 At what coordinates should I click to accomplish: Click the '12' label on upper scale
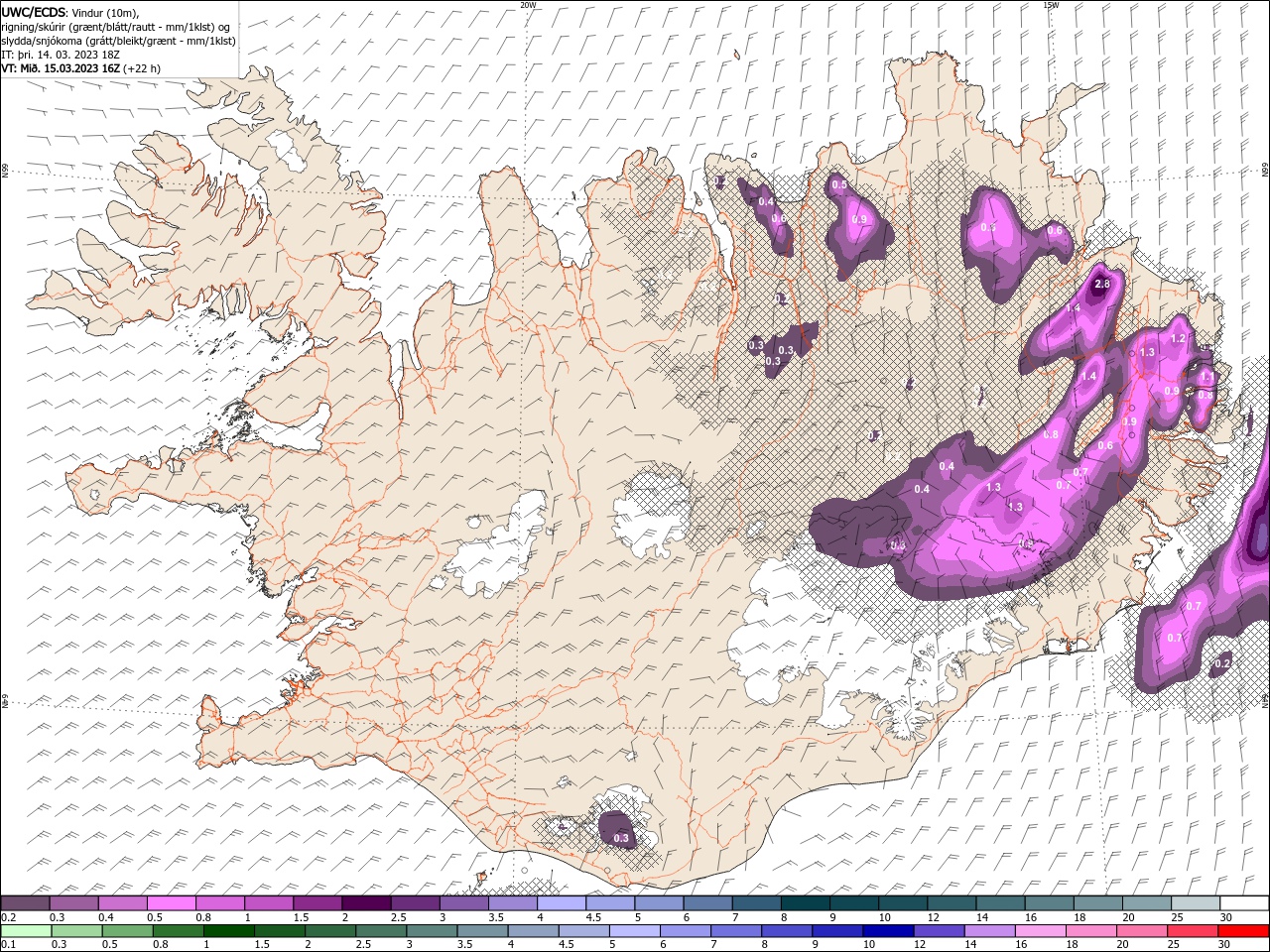(933, 917)
